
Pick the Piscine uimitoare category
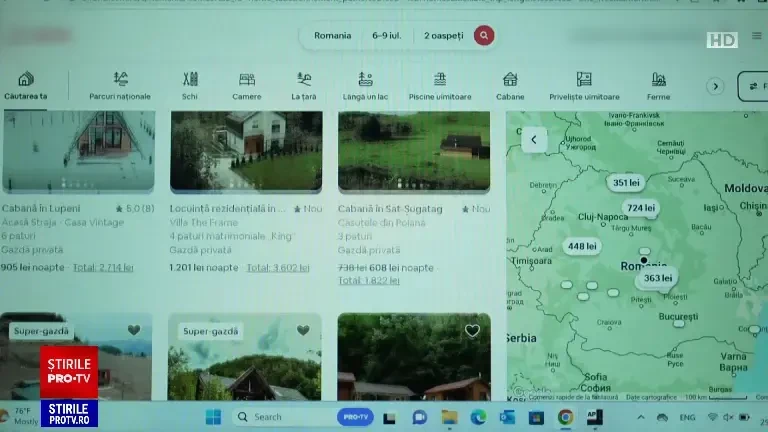(440, 85)
